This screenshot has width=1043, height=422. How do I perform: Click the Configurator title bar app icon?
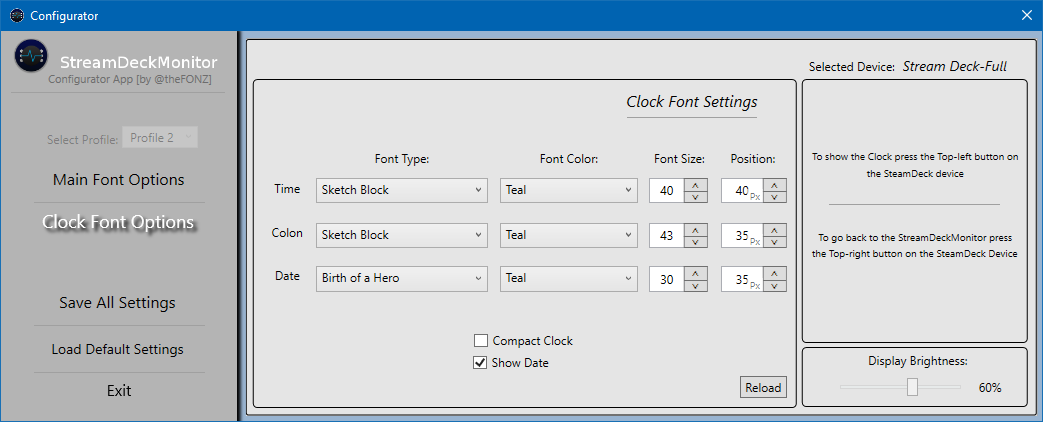click(17, 15)
